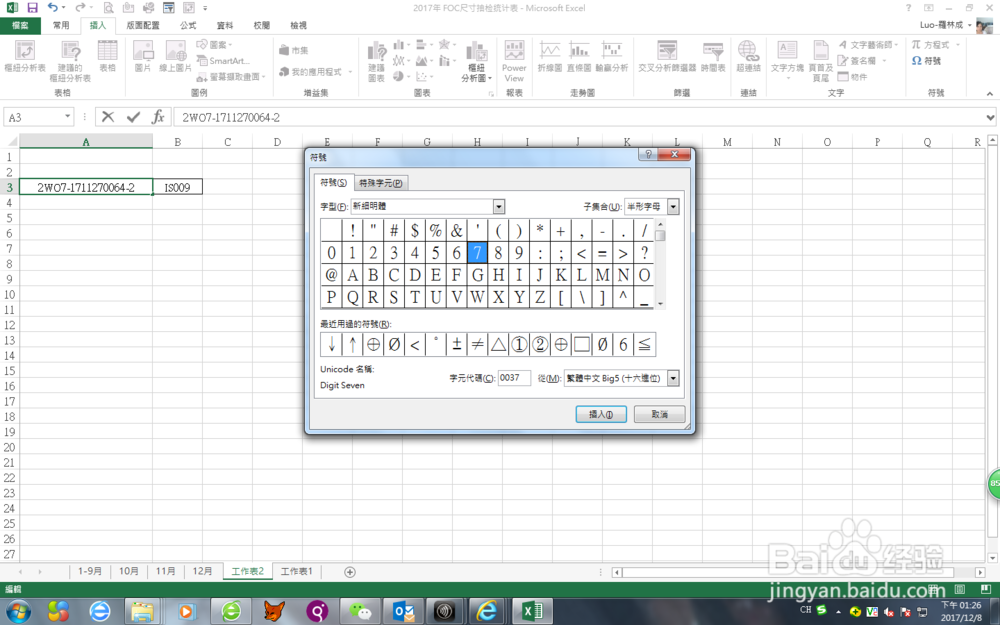The height and width of the screenshot is (625, 1000).
Task: Insert Win/Loss sparkline
Action: click(x=612, y=56)
